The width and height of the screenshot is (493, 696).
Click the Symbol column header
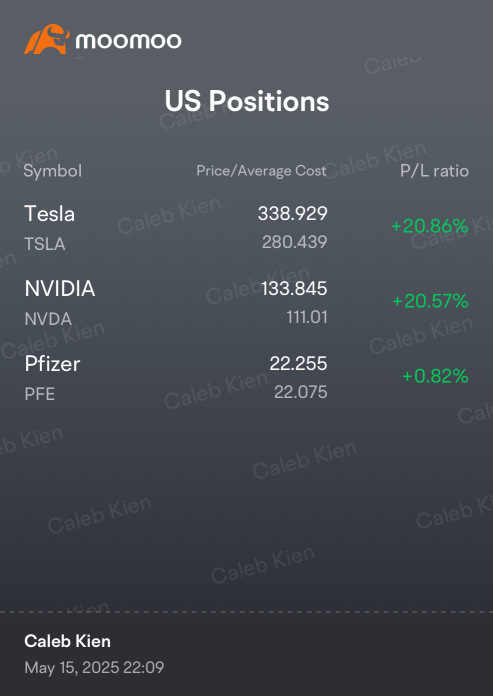pyautogui.click(x=53, y=171)
